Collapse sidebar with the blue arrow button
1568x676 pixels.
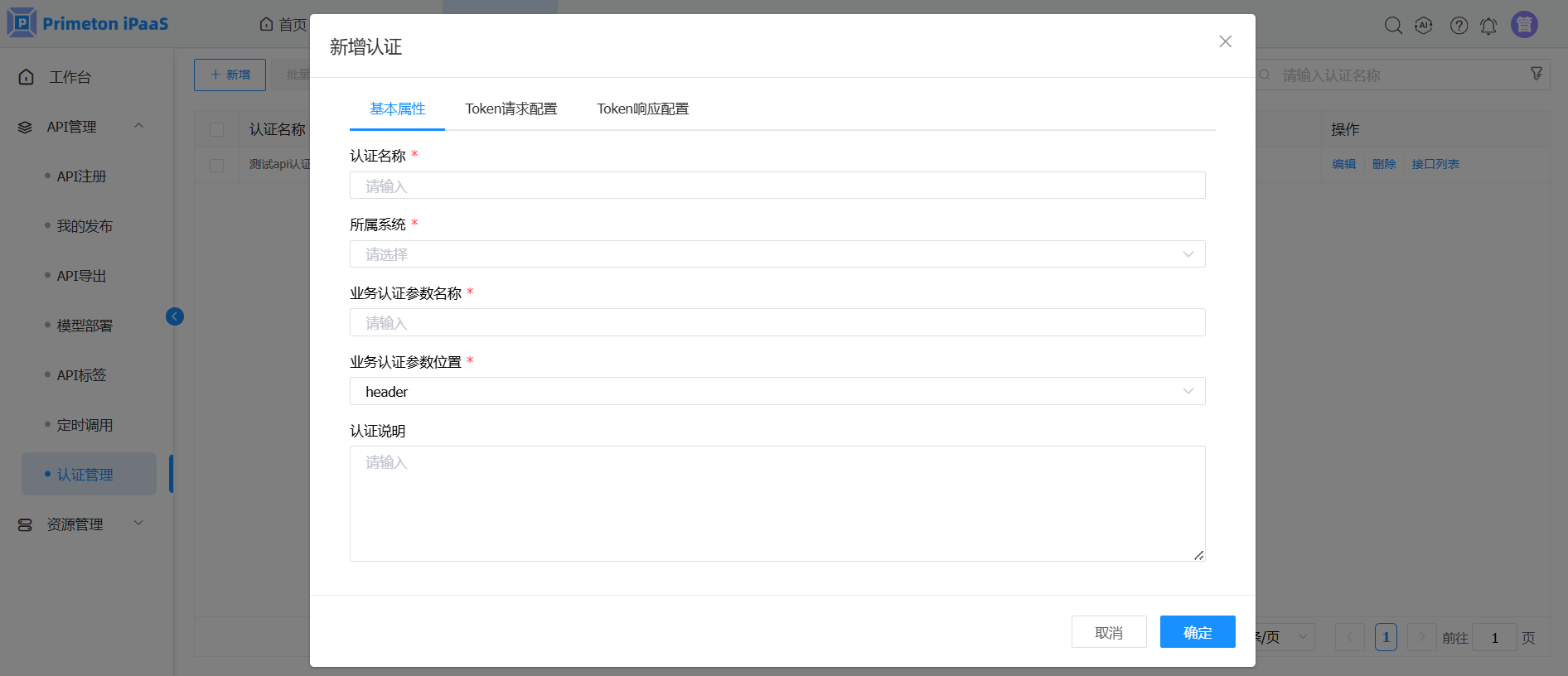(x=175, y=316)
